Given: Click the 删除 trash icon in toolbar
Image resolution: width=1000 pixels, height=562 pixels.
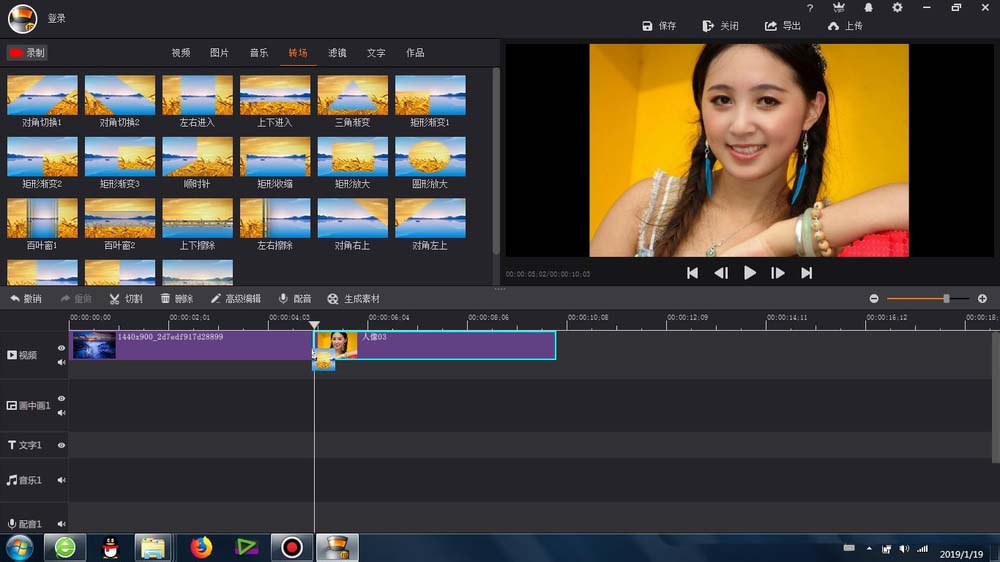Looking at the screenshot, I should (177, 299).
